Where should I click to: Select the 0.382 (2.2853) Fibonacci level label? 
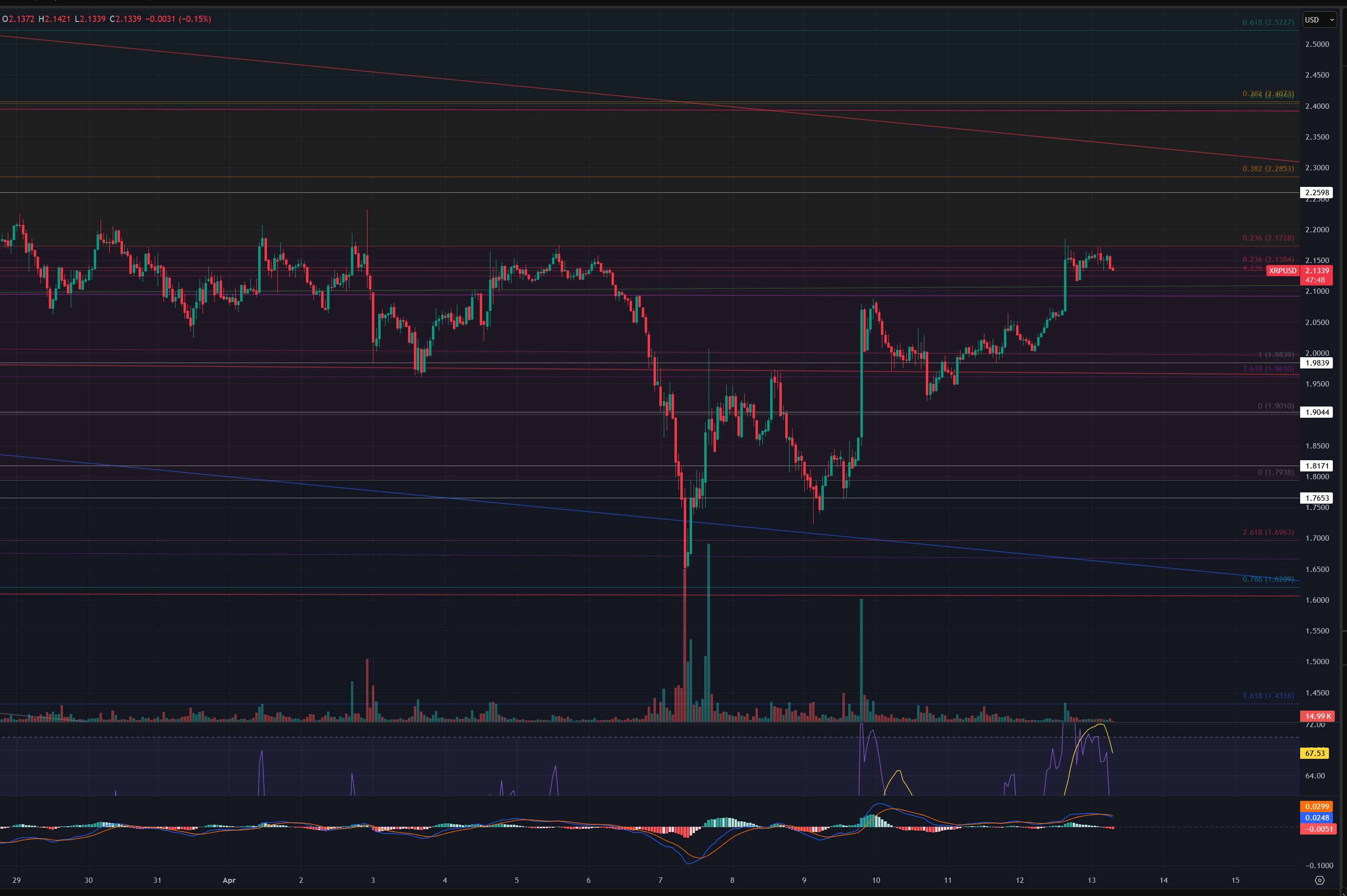1267,168
